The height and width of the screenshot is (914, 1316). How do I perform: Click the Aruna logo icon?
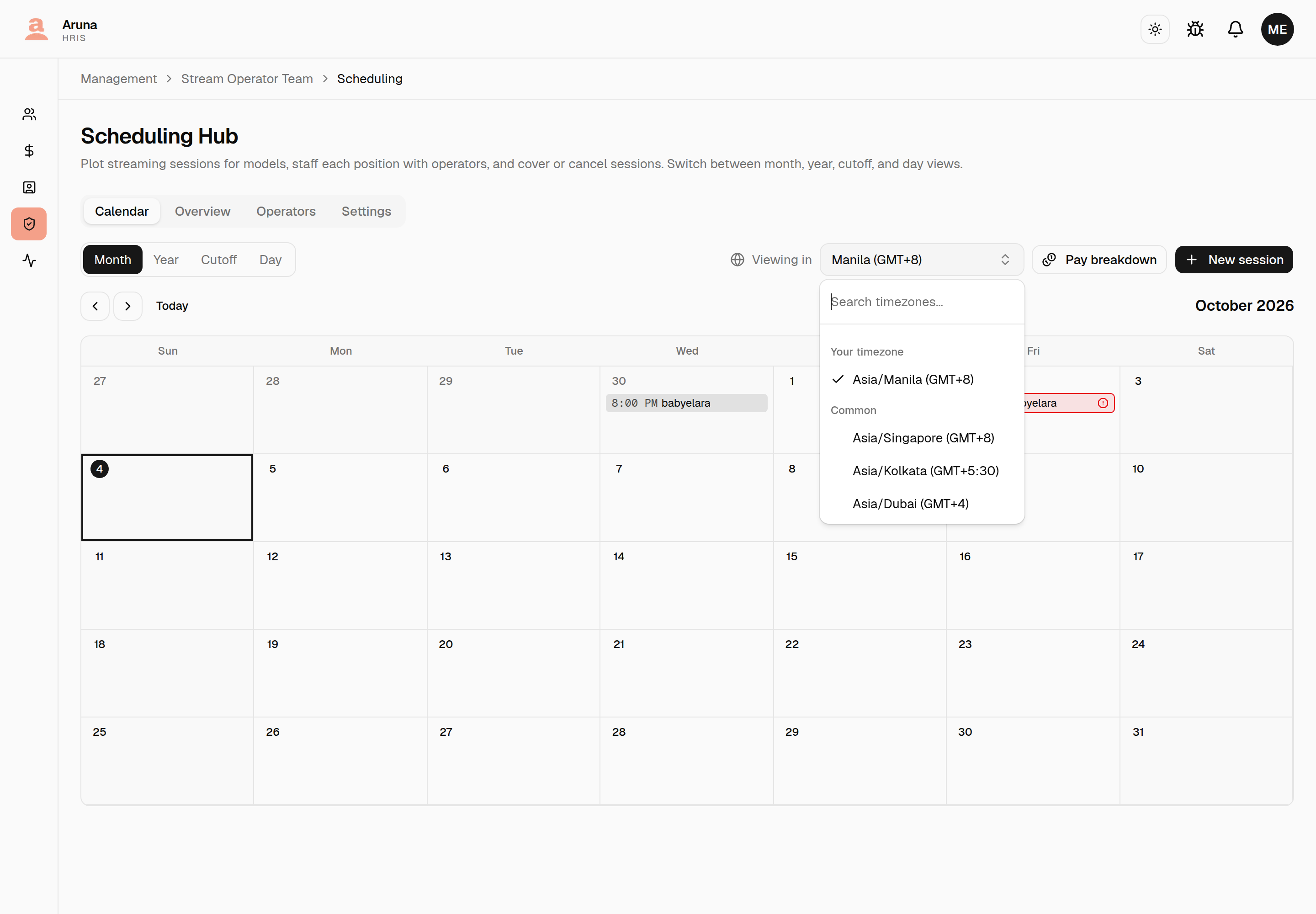pyautogui.click(x=36, y=29)
